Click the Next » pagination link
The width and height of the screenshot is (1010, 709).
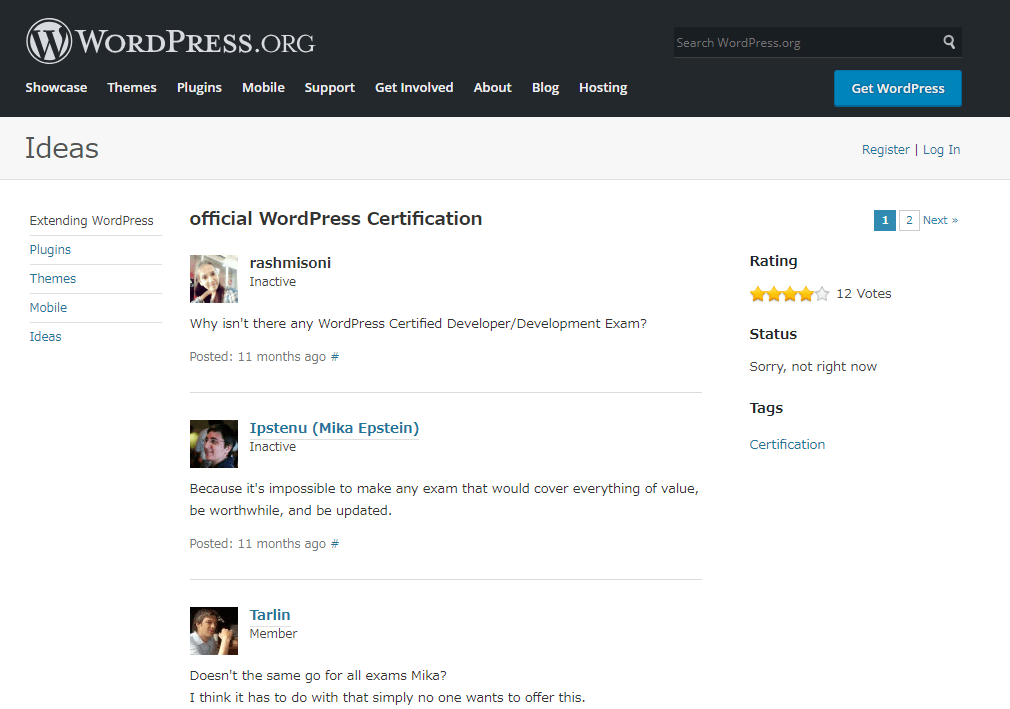click(x=940, y=220)
